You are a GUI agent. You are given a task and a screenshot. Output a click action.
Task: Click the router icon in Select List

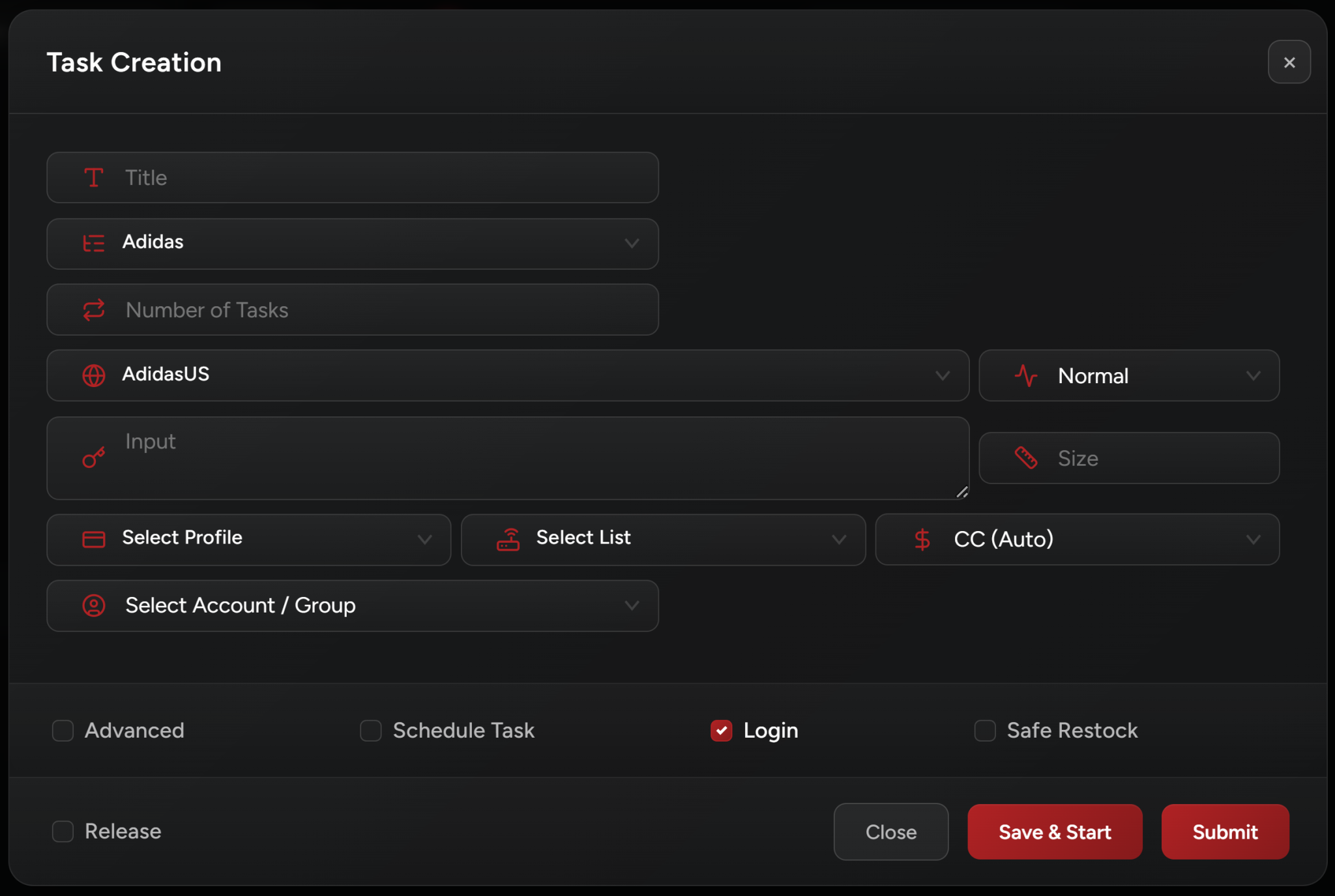coord(508,540)
